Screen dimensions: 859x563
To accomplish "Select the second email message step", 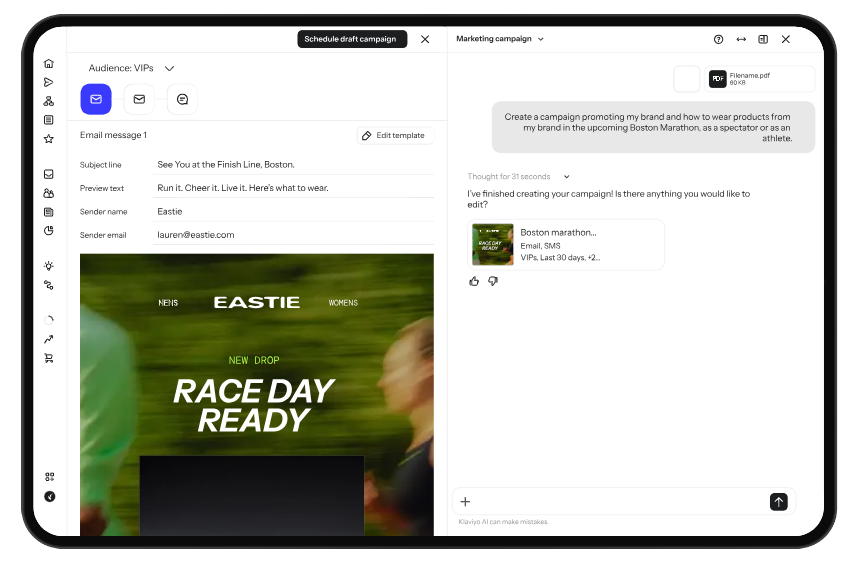I will [139, 99].
